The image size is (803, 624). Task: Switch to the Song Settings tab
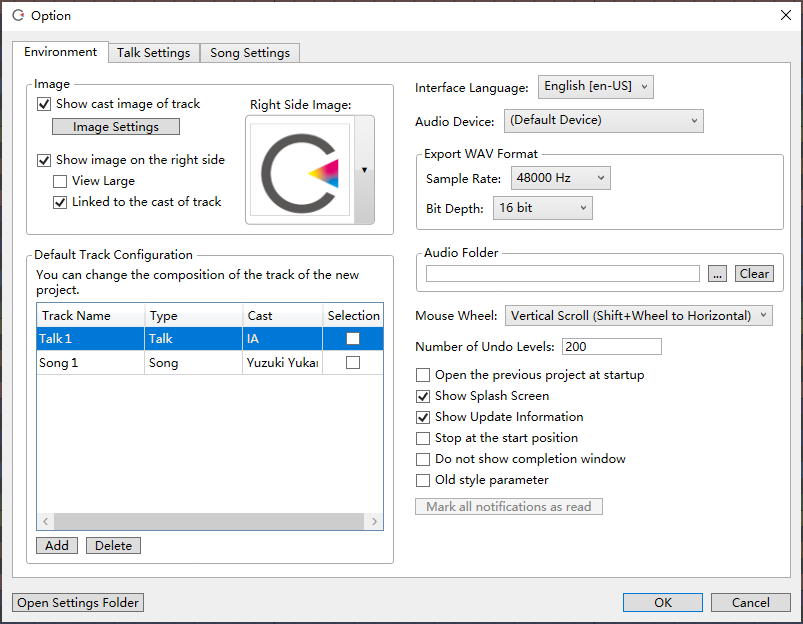250,53
